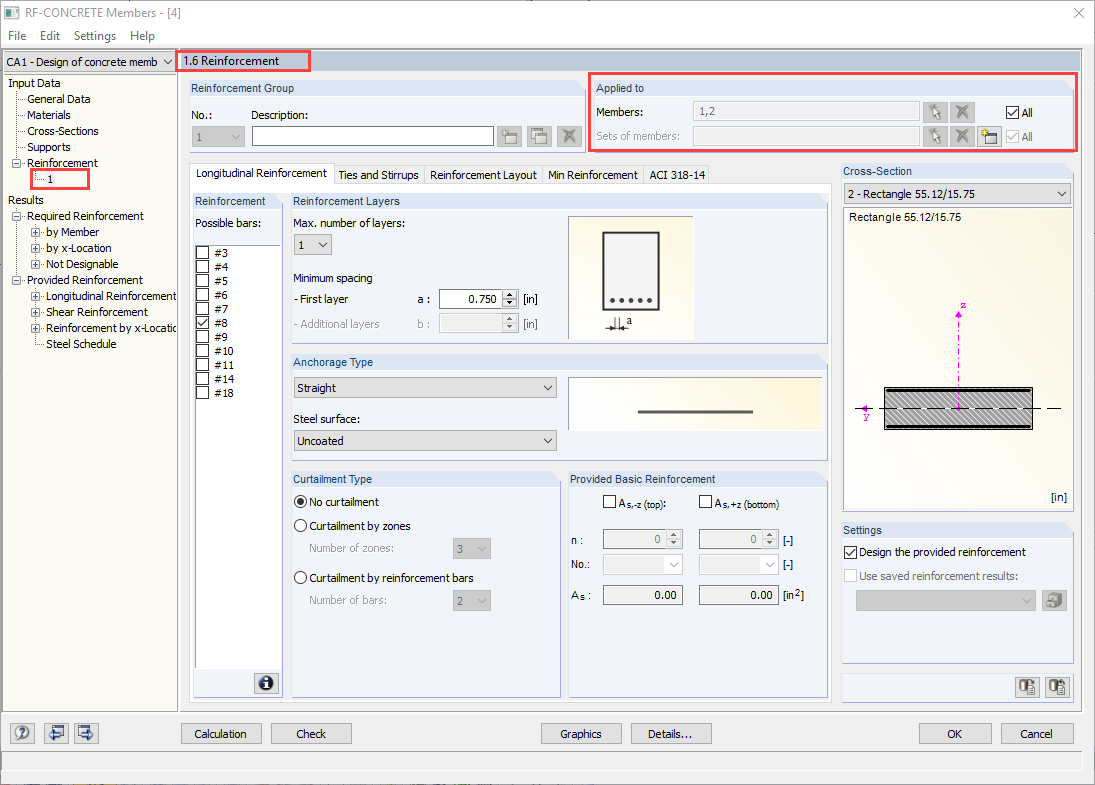Open the Anchorage Type Straight dropdown
This screenshot has width=1095, height=785.
point(425,388)
